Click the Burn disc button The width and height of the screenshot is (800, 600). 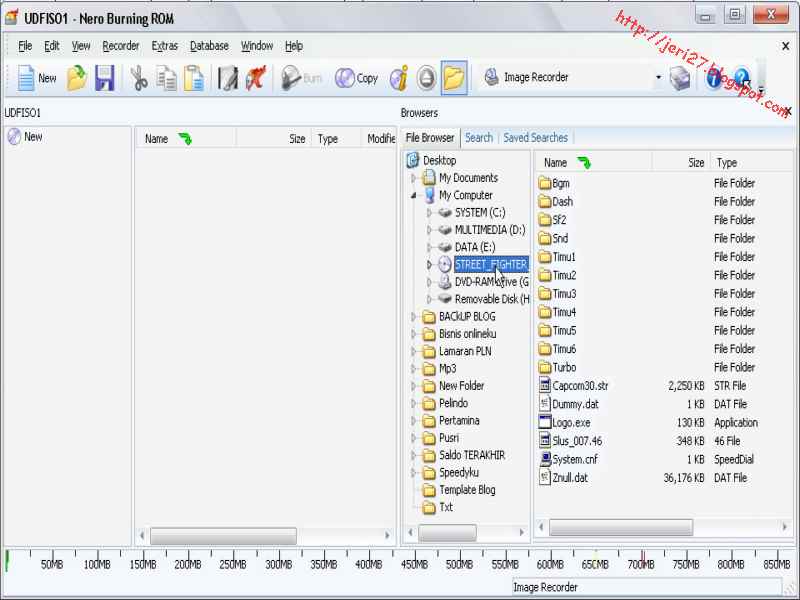(x=302, y=78)
